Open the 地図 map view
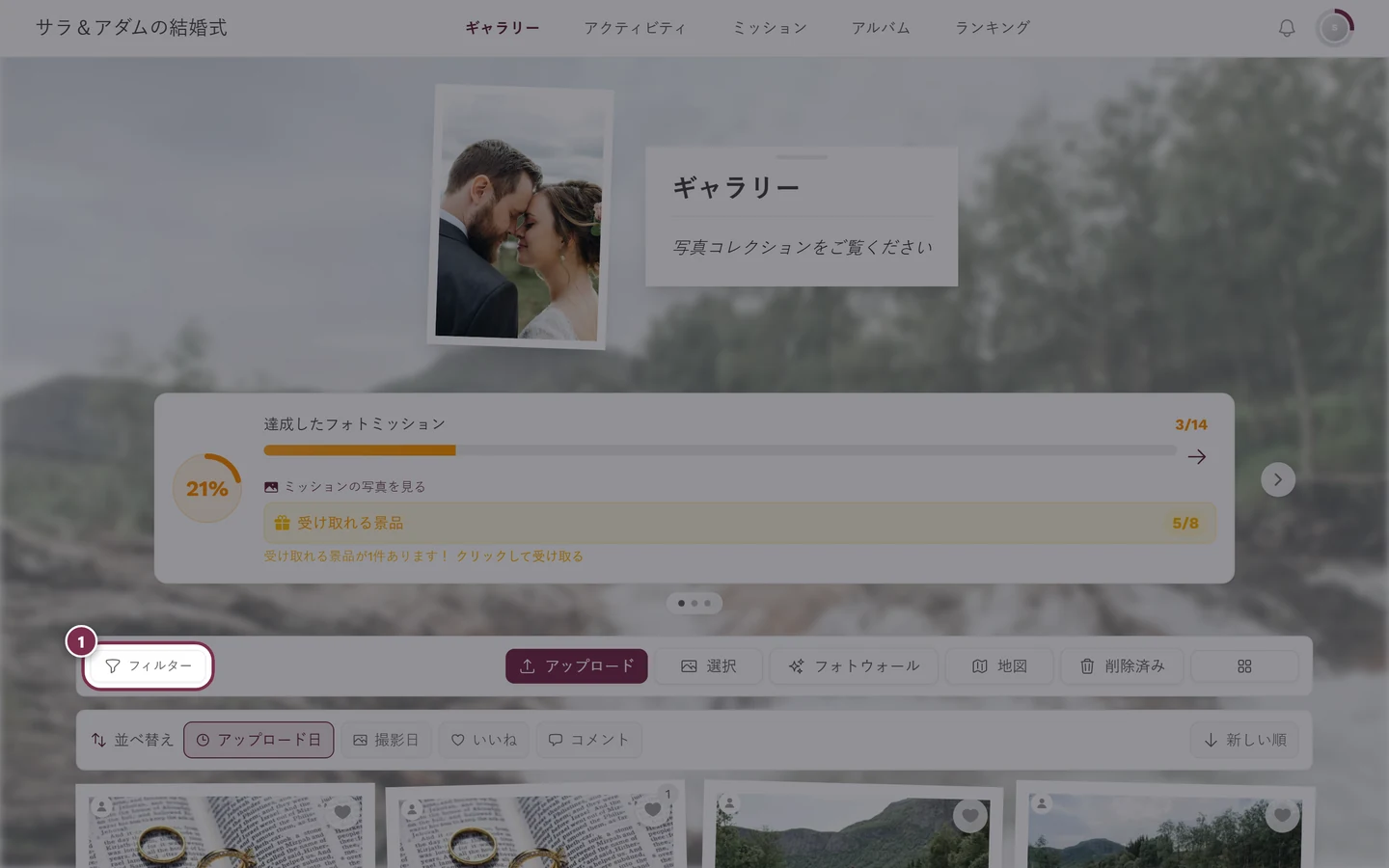Screen dimensions: 1389x868 [999, 666]
